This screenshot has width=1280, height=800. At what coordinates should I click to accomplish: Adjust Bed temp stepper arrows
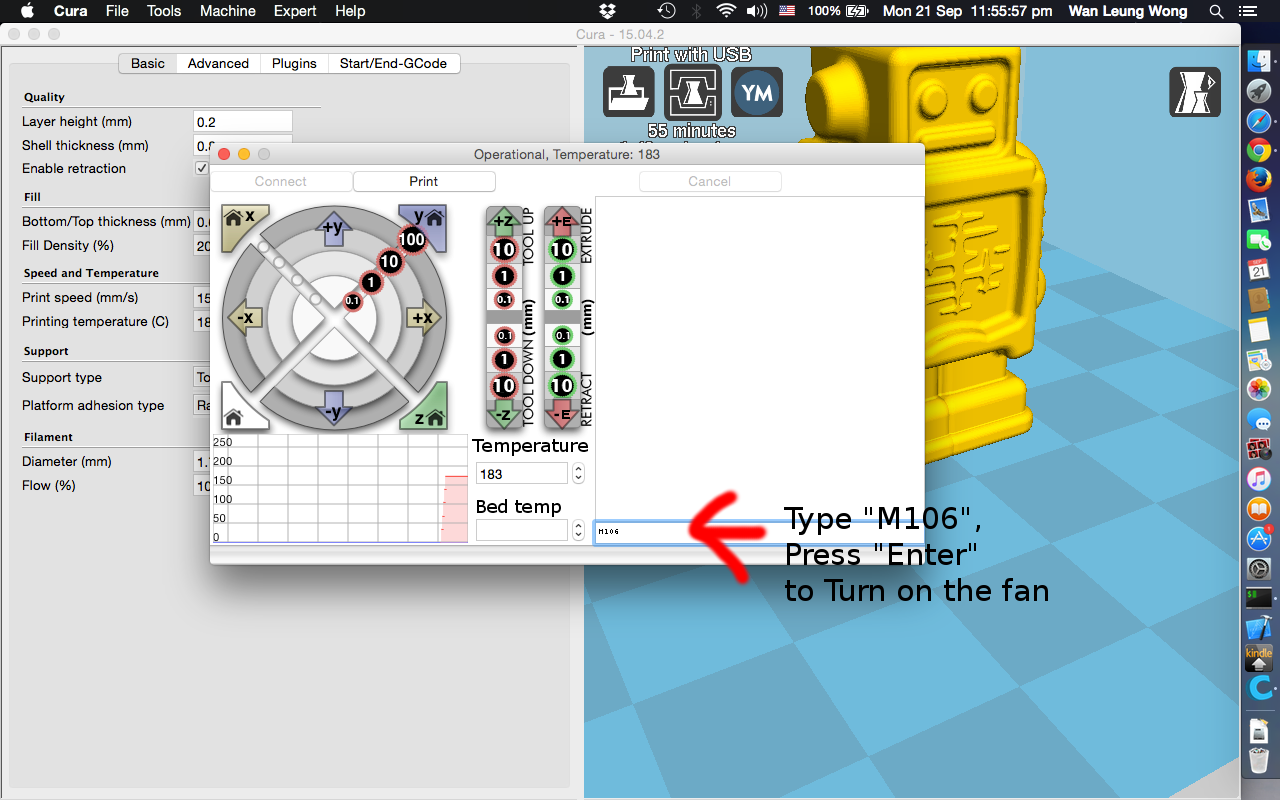(578, 530)
